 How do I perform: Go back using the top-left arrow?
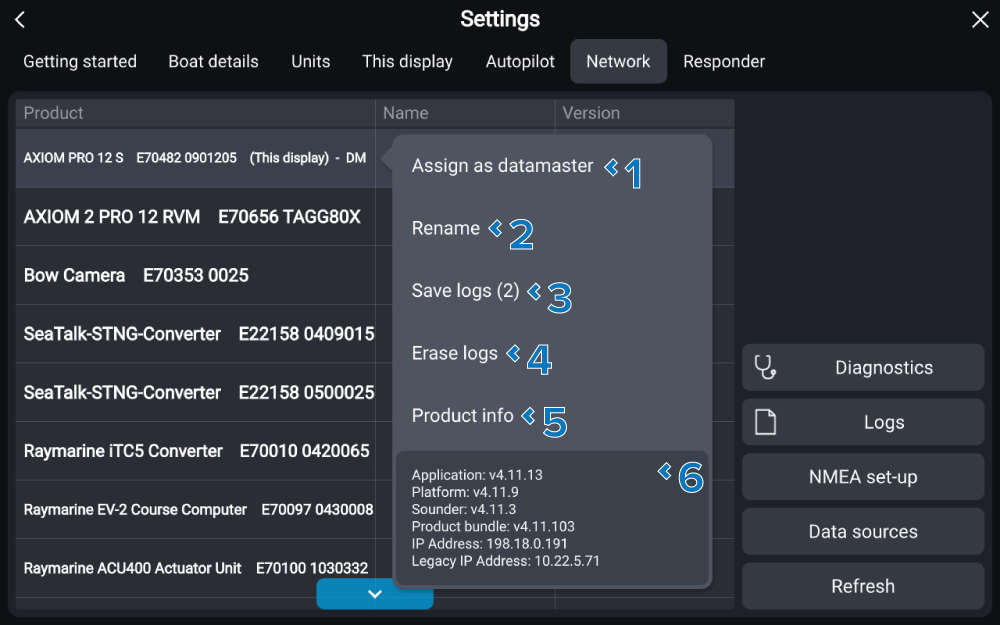click(20, 20)
